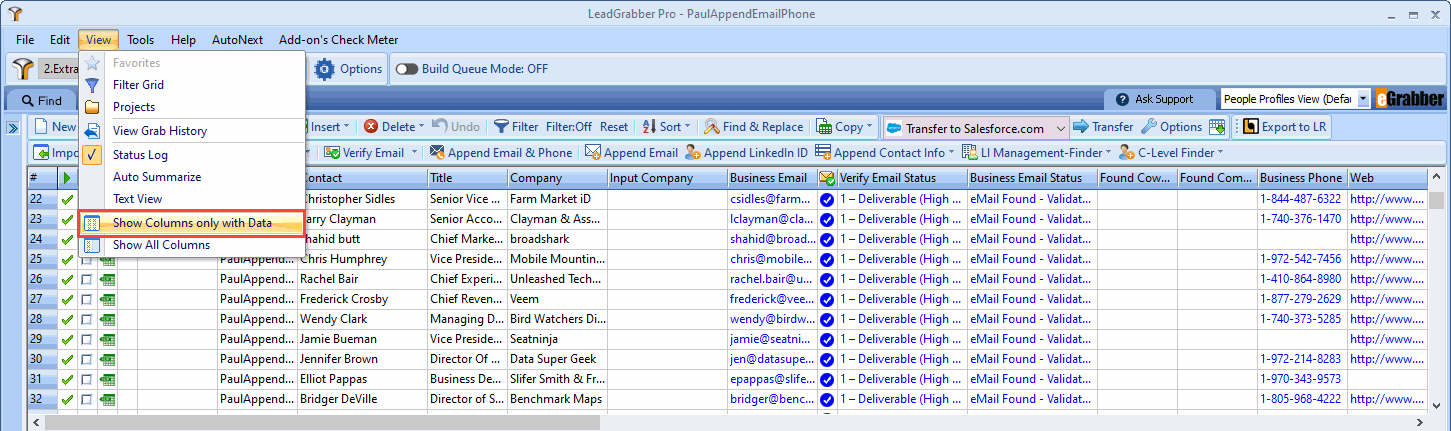1451x431 pixels.
Task: Click the Find & Replace icon
Action: point(711,127)
